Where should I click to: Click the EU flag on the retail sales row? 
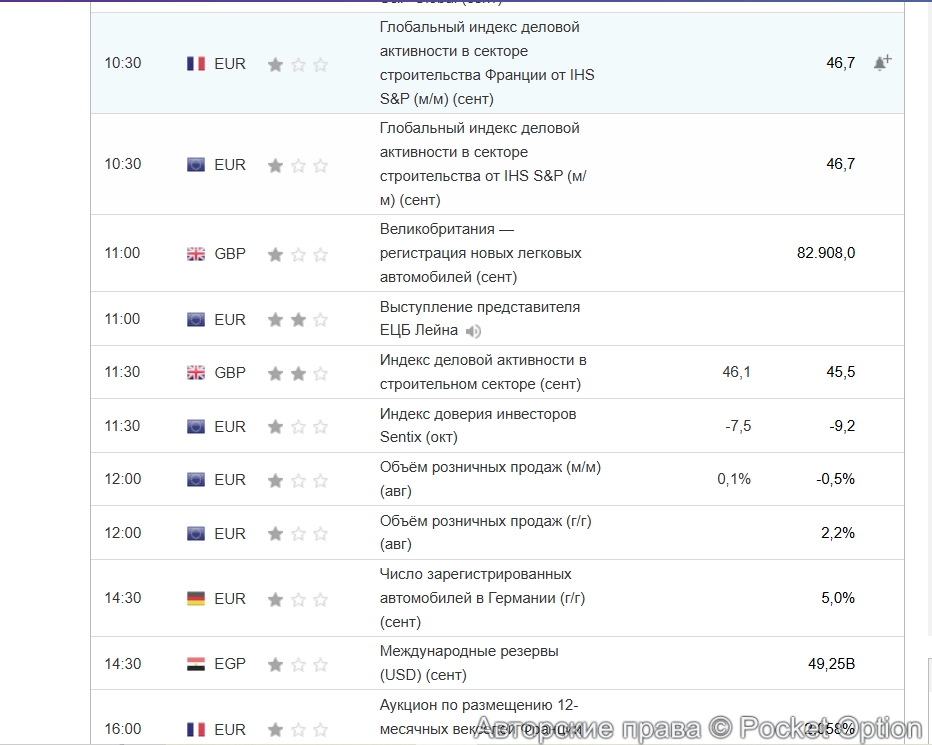pyautogui.click(x=195, y=478)
